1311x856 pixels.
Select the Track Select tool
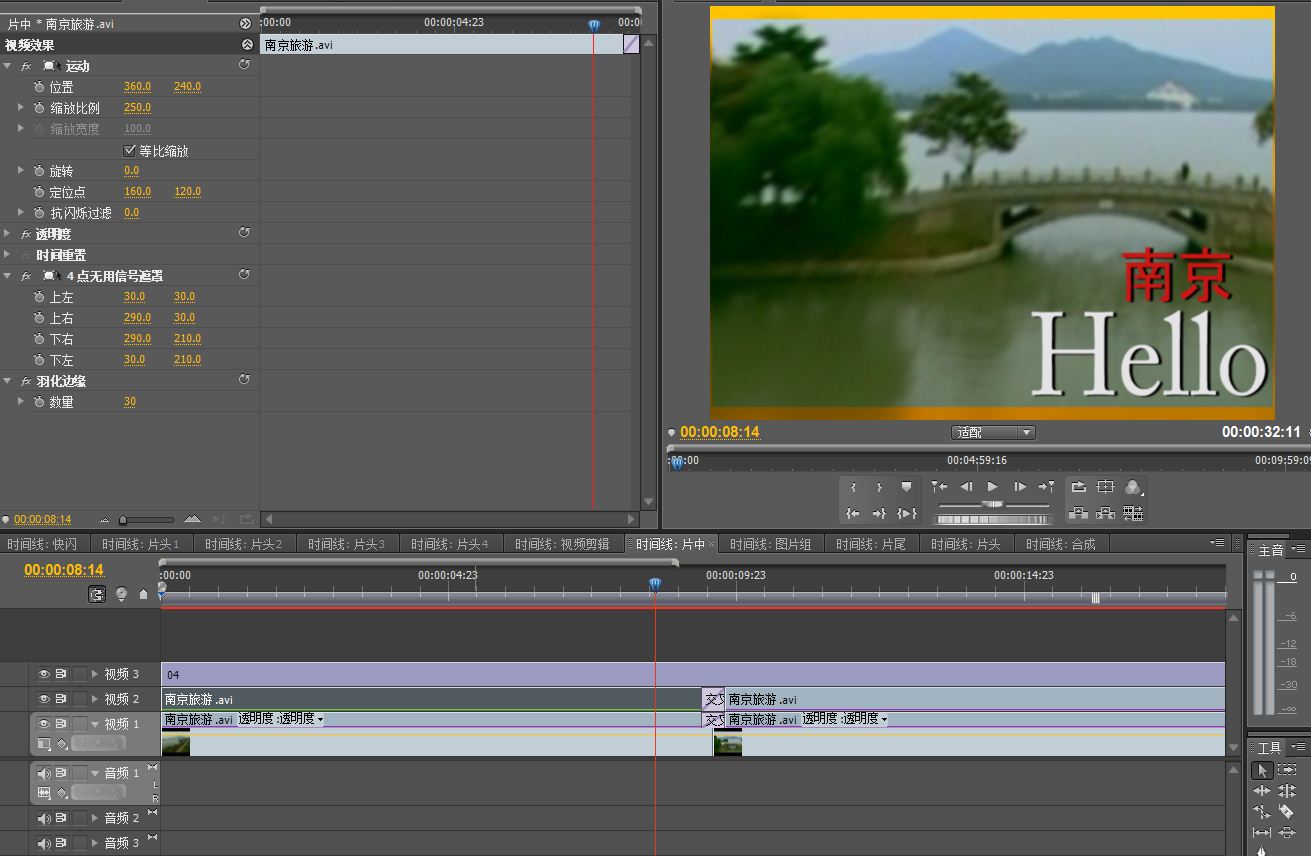point(1286,770)
